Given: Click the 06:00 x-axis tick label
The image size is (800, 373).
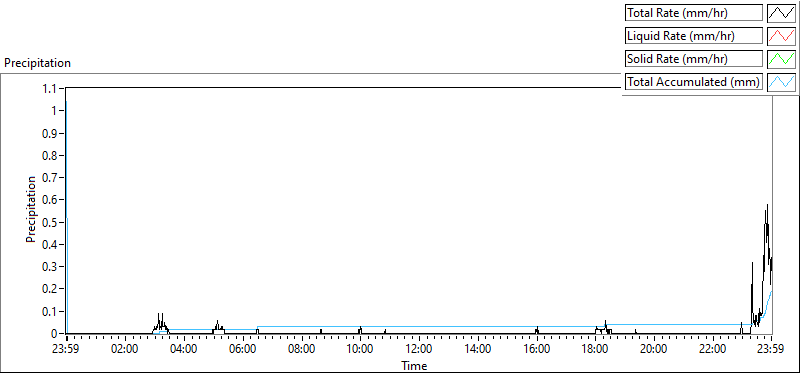Looking at the screenshot, I should click(x=243, y=350).
